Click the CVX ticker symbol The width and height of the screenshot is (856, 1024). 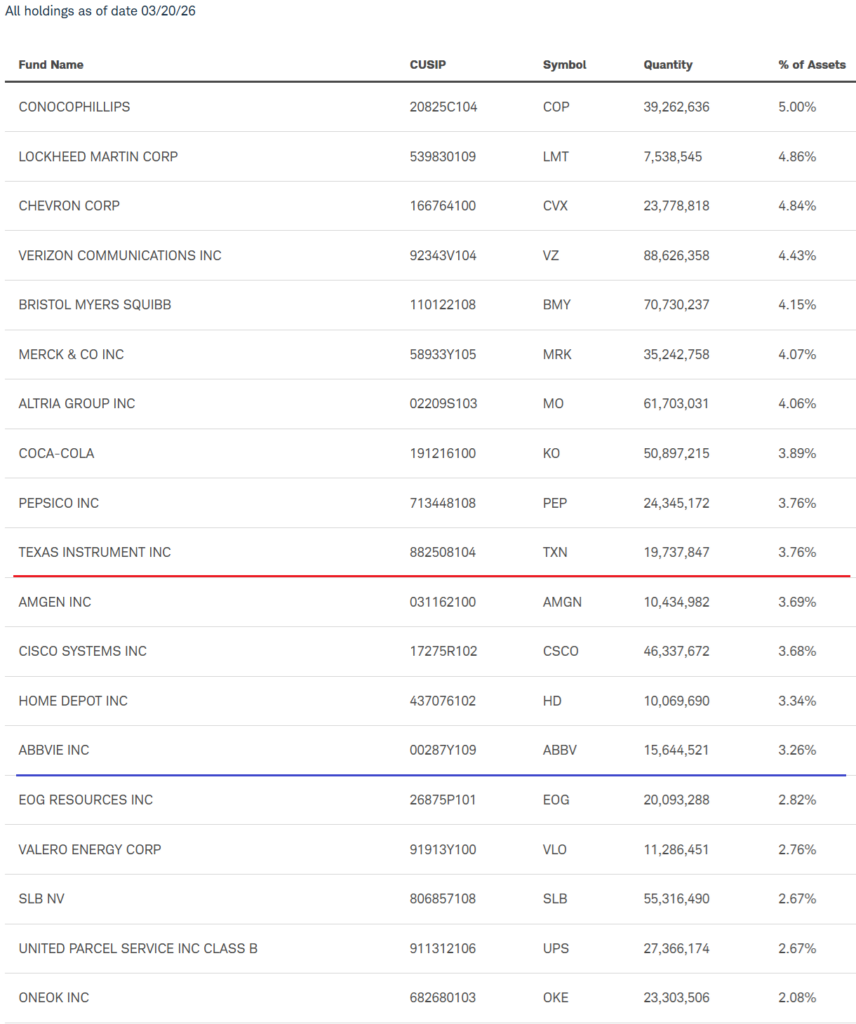[x=555, y=206]
